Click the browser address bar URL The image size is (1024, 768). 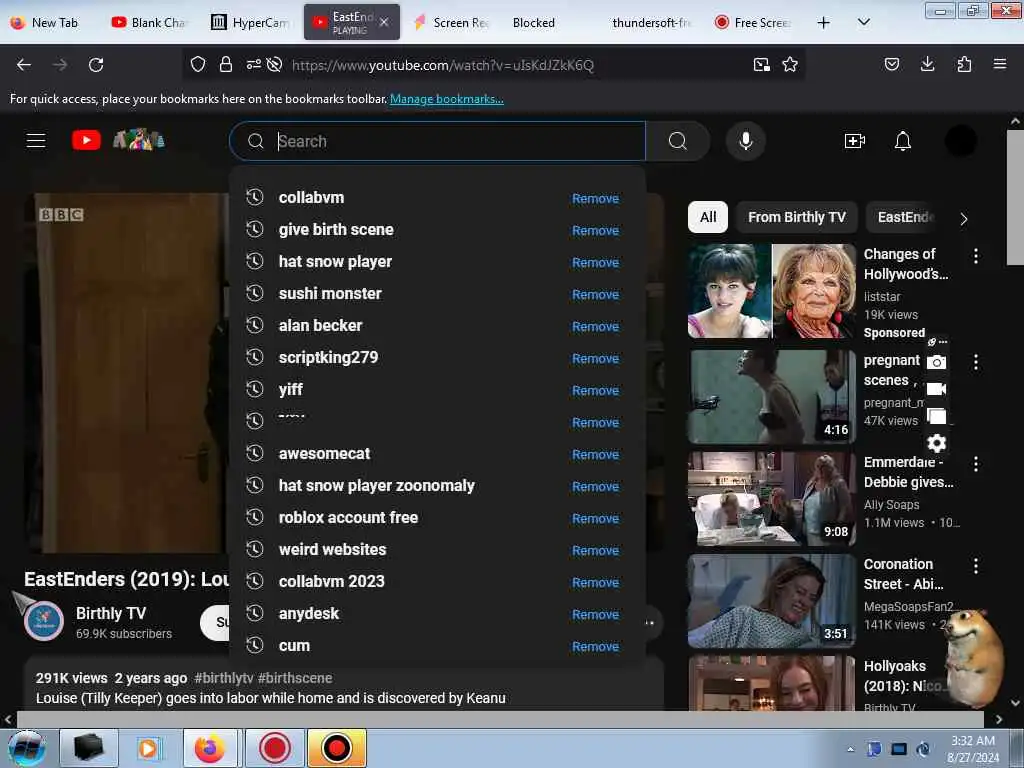tap(443, 65)
